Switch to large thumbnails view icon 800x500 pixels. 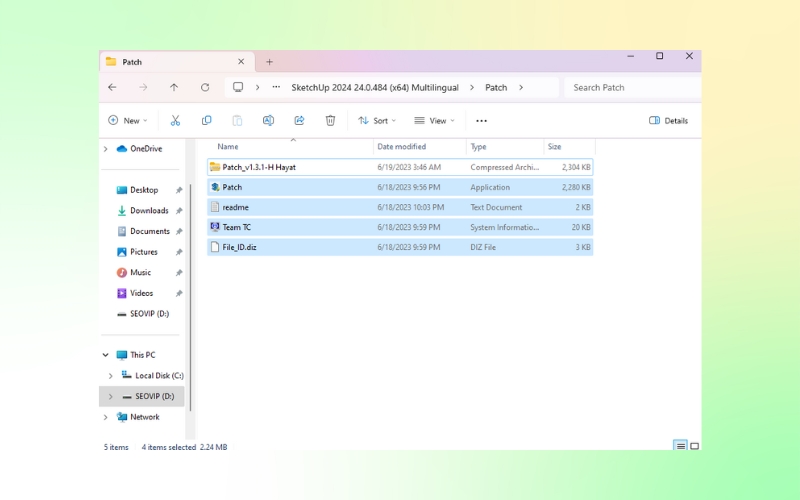[694, 446]
